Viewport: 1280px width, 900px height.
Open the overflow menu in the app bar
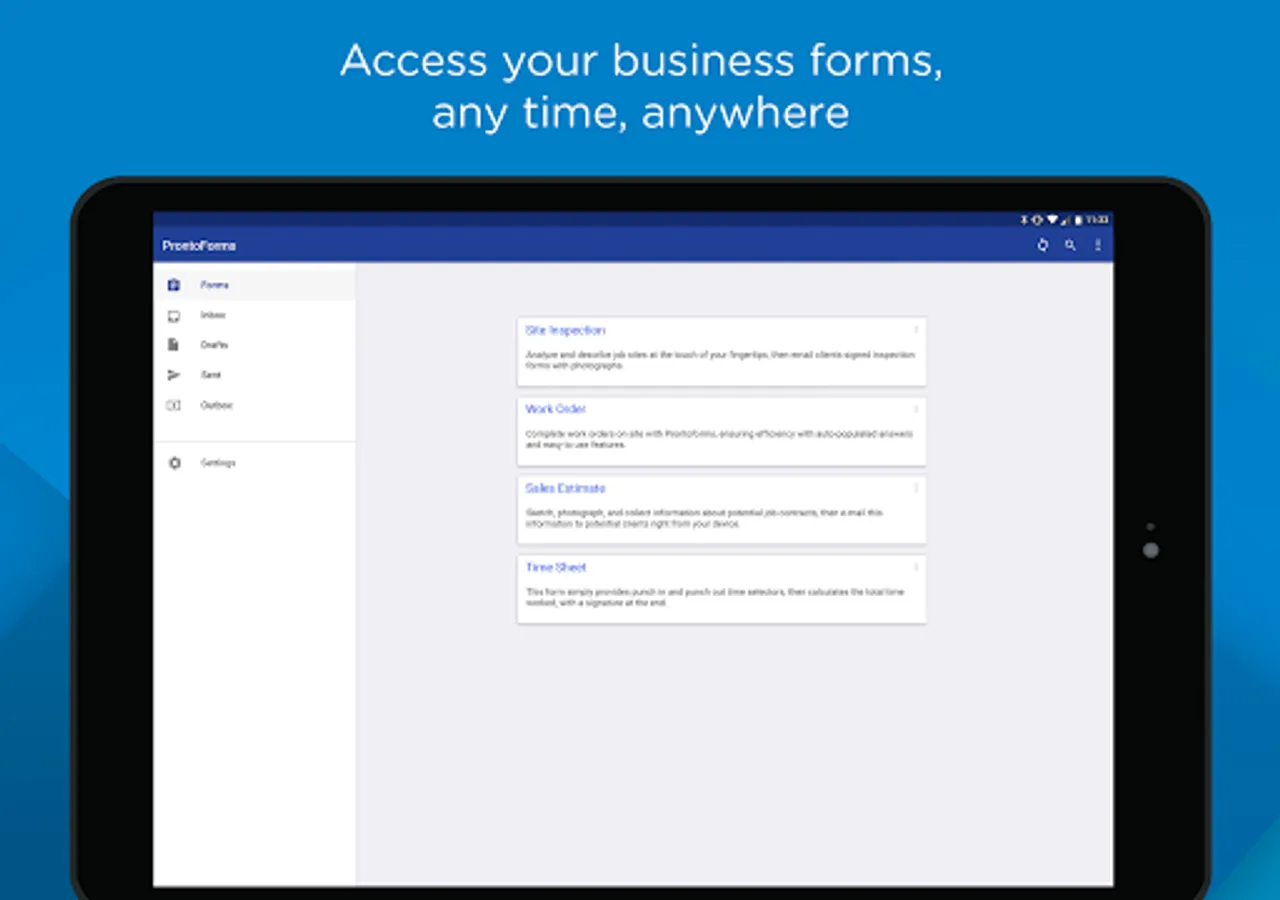1097,245
